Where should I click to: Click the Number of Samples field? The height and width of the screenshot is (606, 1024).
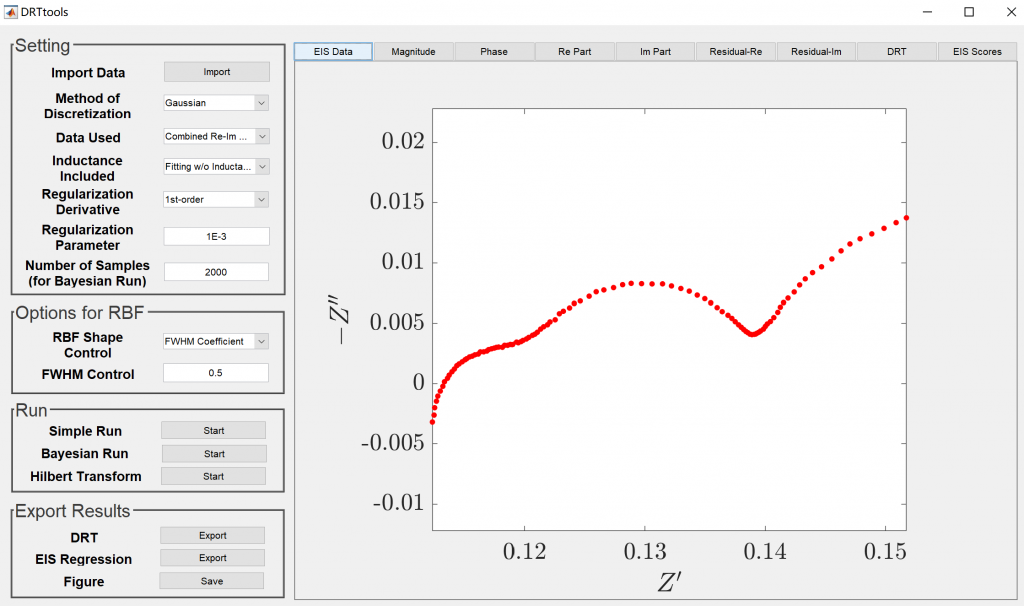click(216, 272)
